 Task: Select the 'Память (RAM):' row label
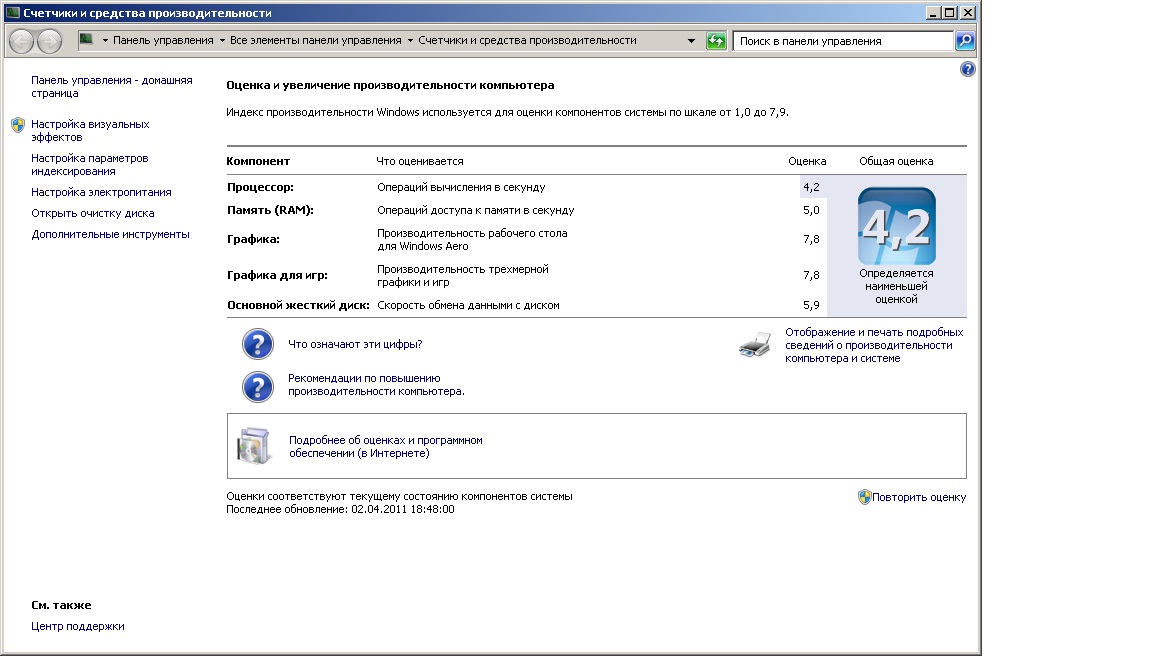pyautogui.click(x=270, y=210)
